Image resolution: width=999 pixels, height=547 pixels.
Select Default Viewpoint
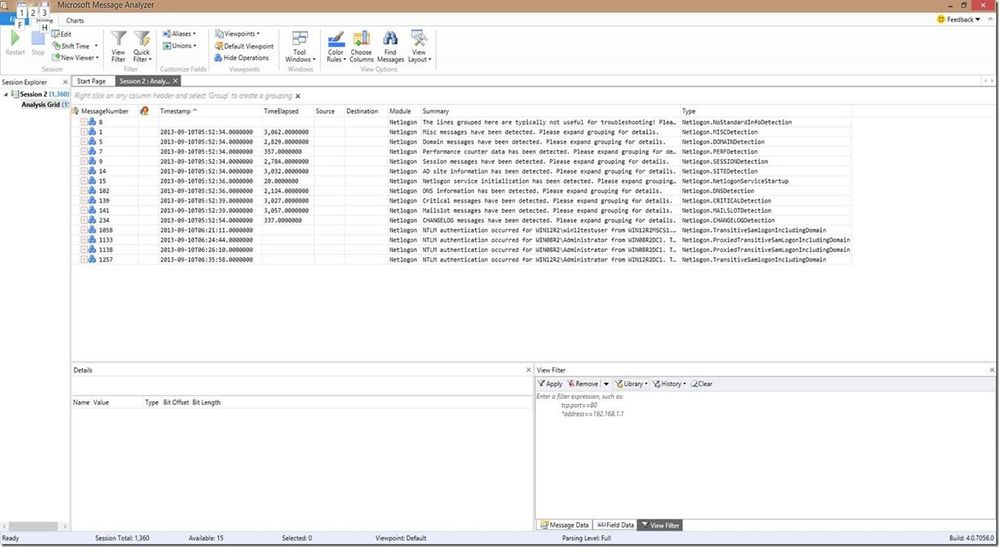244,46
